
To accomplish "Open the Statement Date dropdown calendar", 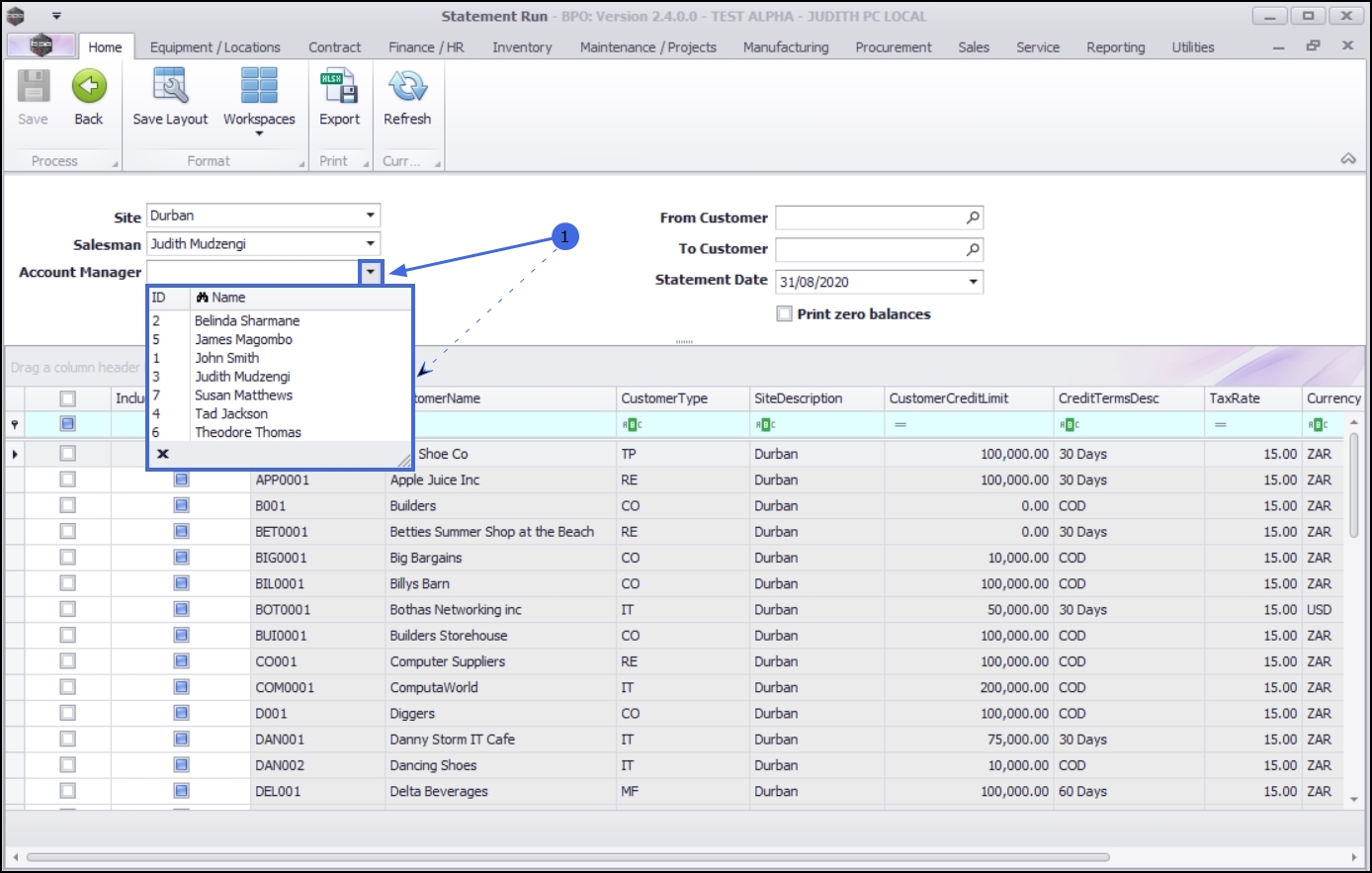I will tap(974, 282).
